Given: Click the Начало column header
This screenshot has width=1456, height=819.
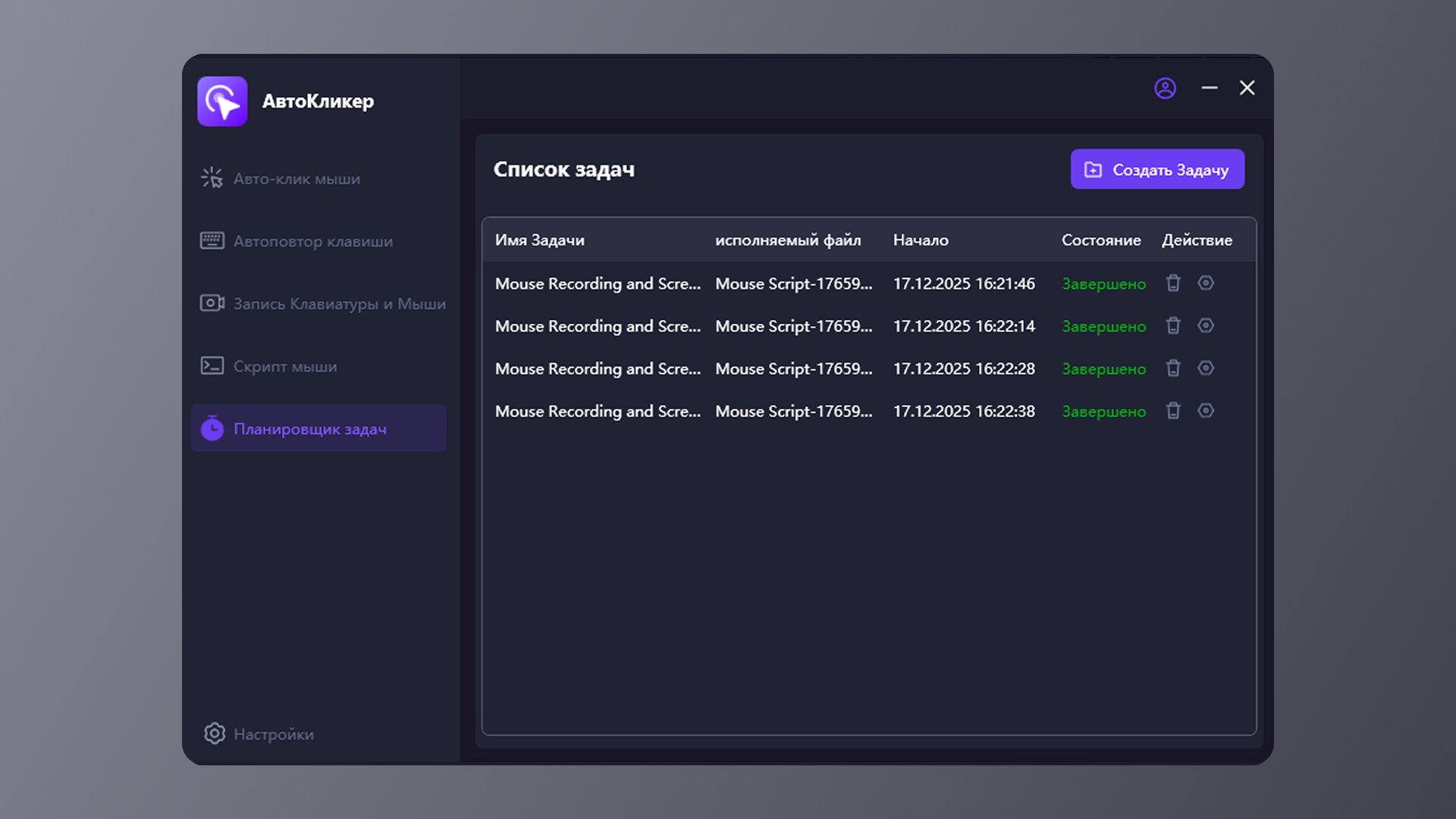Looking at the screenshot, I should (920, 240).
